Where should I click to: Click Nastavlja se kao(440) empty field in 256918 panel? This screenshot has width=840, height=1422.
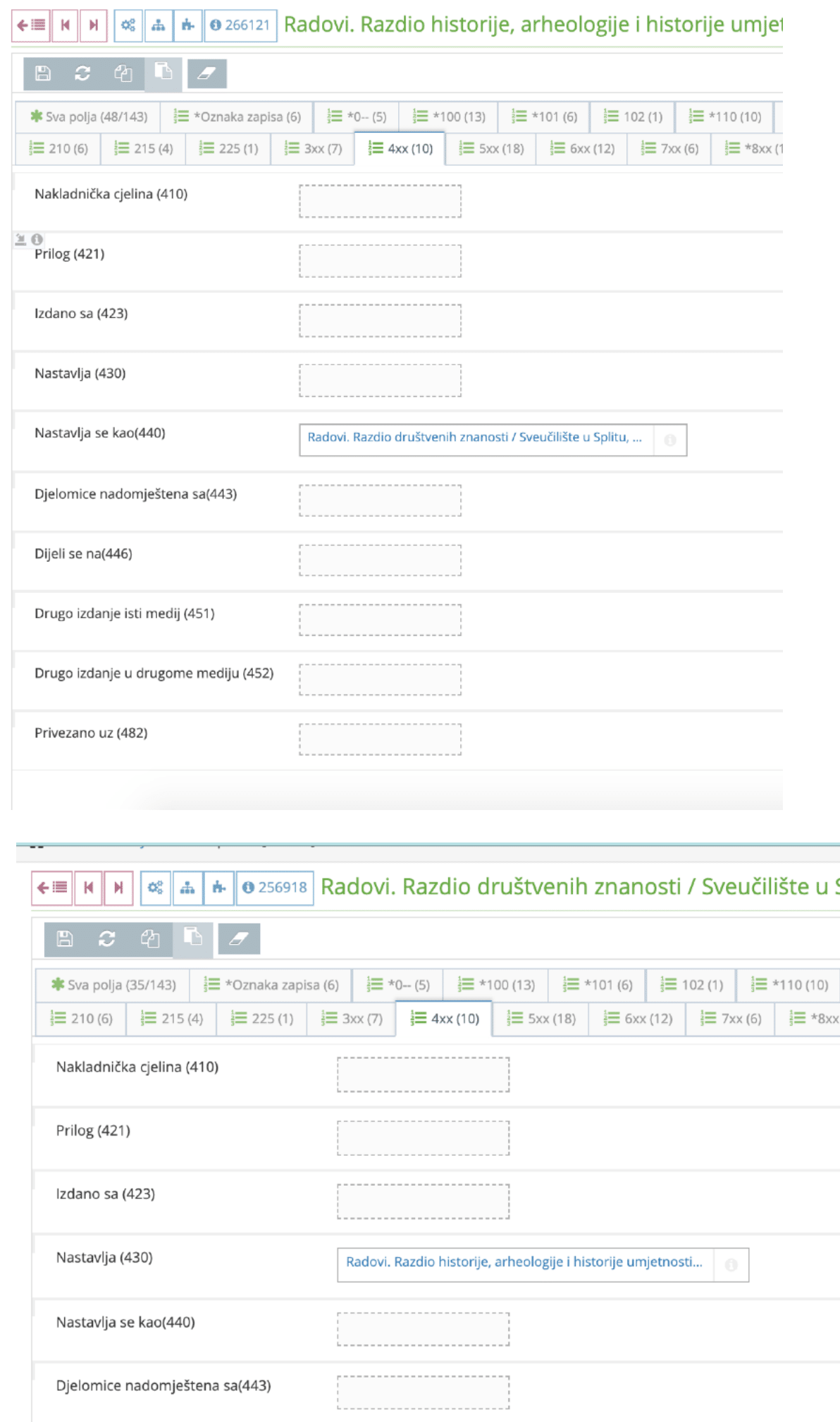click(x=423, y=1329)
